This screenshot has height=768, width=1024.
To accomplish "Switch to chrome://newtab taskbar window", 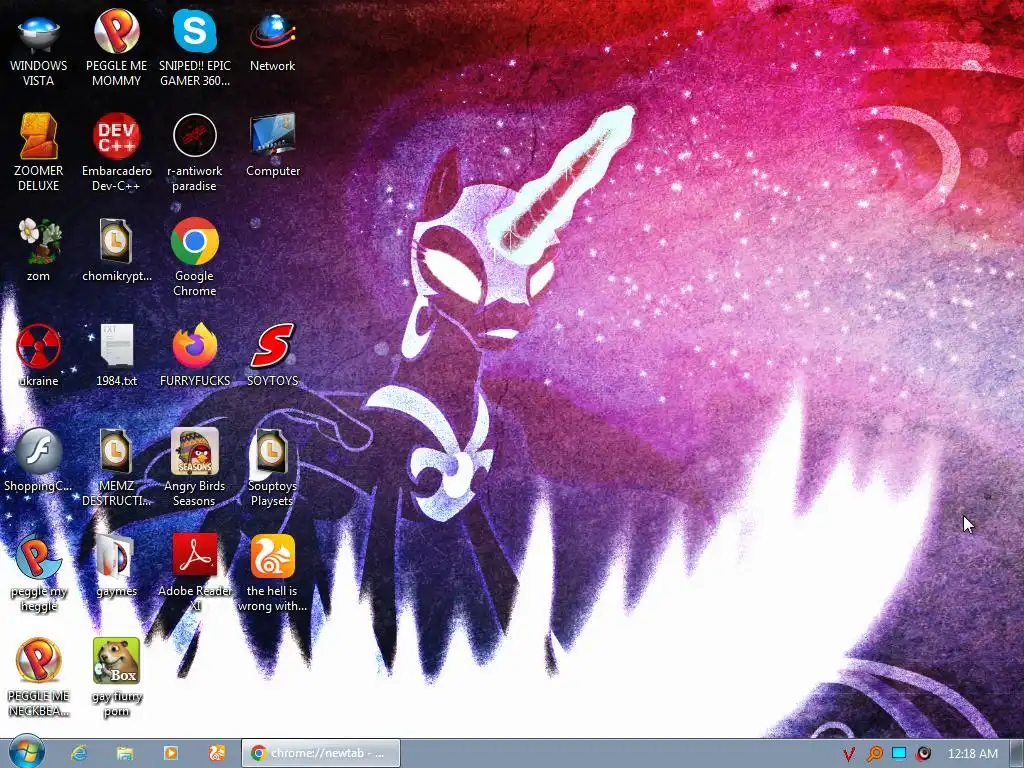I will pyautogui.click(x=321, y=753).
